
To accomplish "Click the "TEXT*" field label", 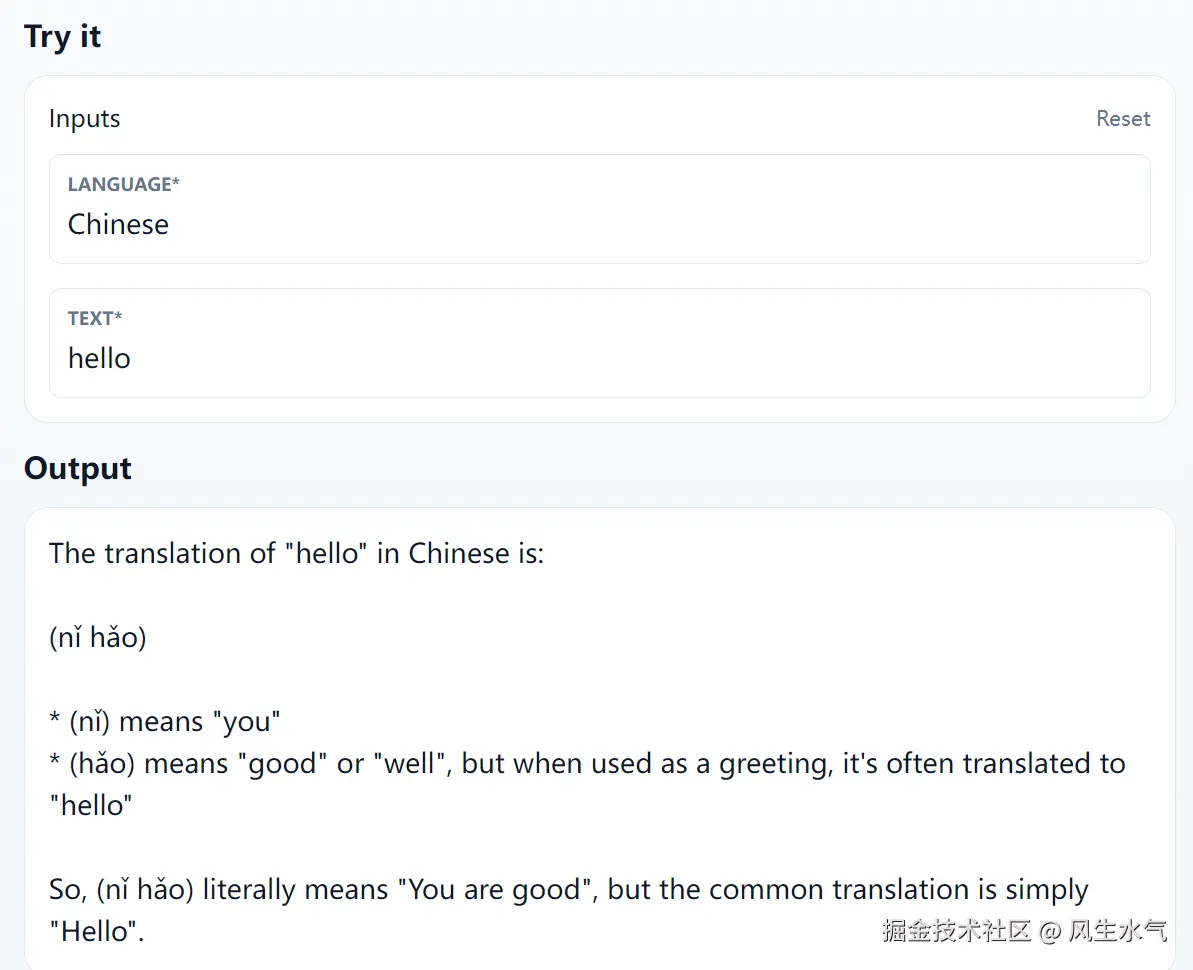I will click(x=95, y=318).
